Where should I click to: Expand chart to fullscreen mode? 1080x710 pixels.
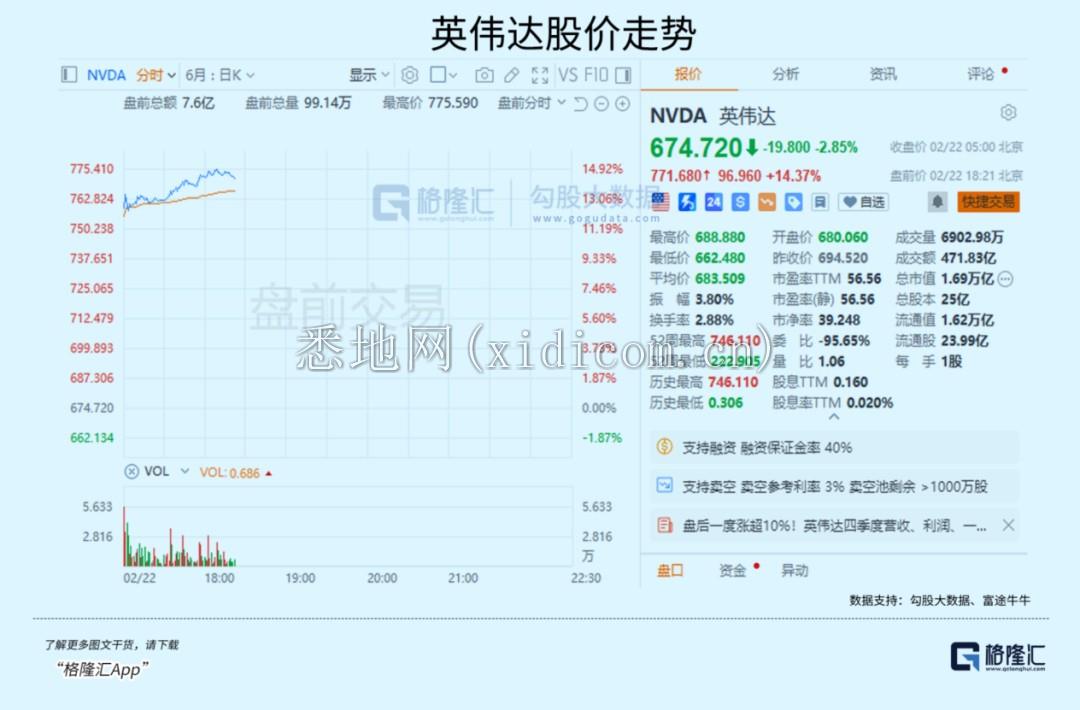pos(540,74)
